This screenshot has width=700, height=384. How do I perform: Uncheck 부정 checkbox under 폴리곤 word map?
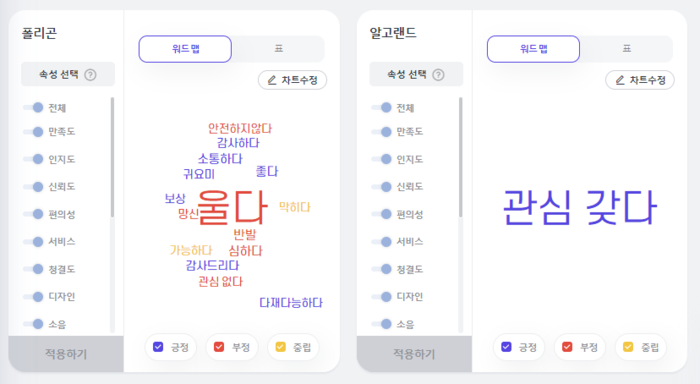219,347
